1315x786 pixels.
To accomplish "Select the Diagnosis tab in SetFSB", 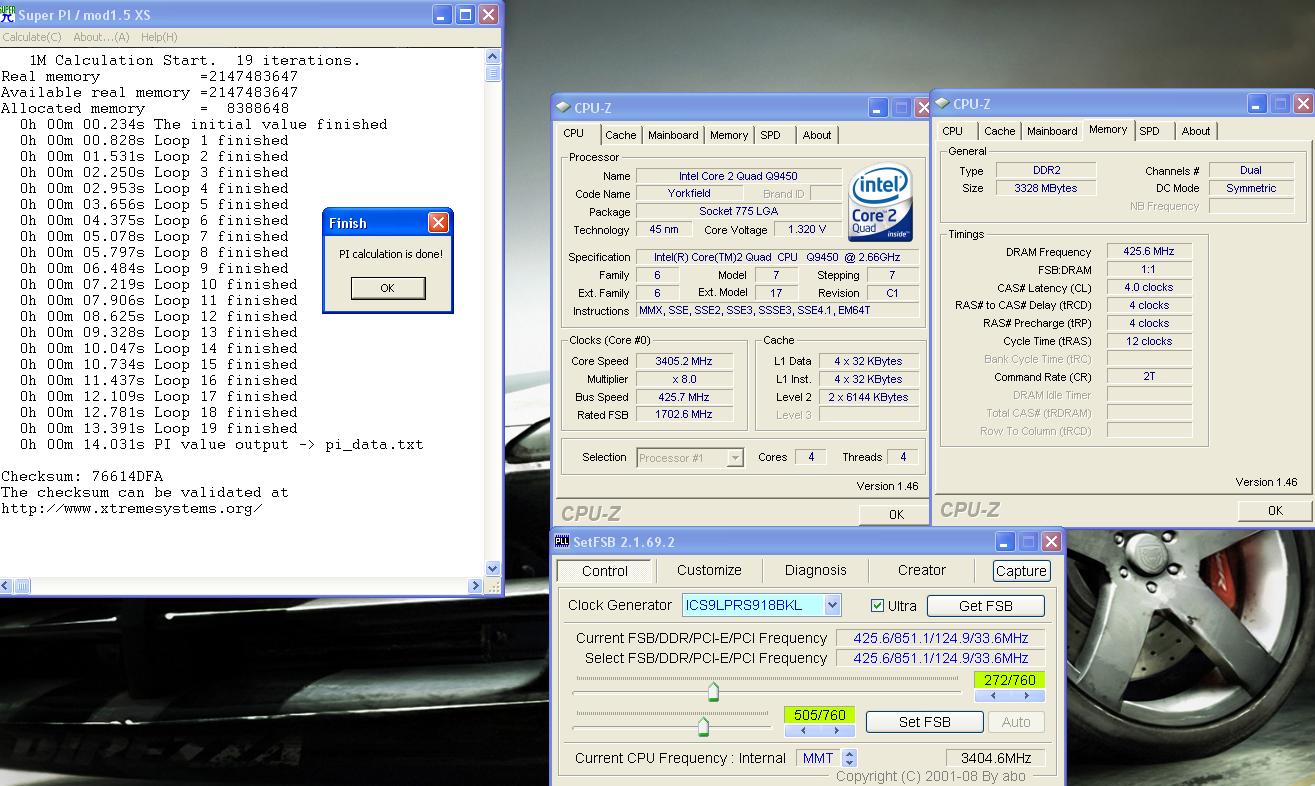I will pyautogui.click(x=816, y=570).
